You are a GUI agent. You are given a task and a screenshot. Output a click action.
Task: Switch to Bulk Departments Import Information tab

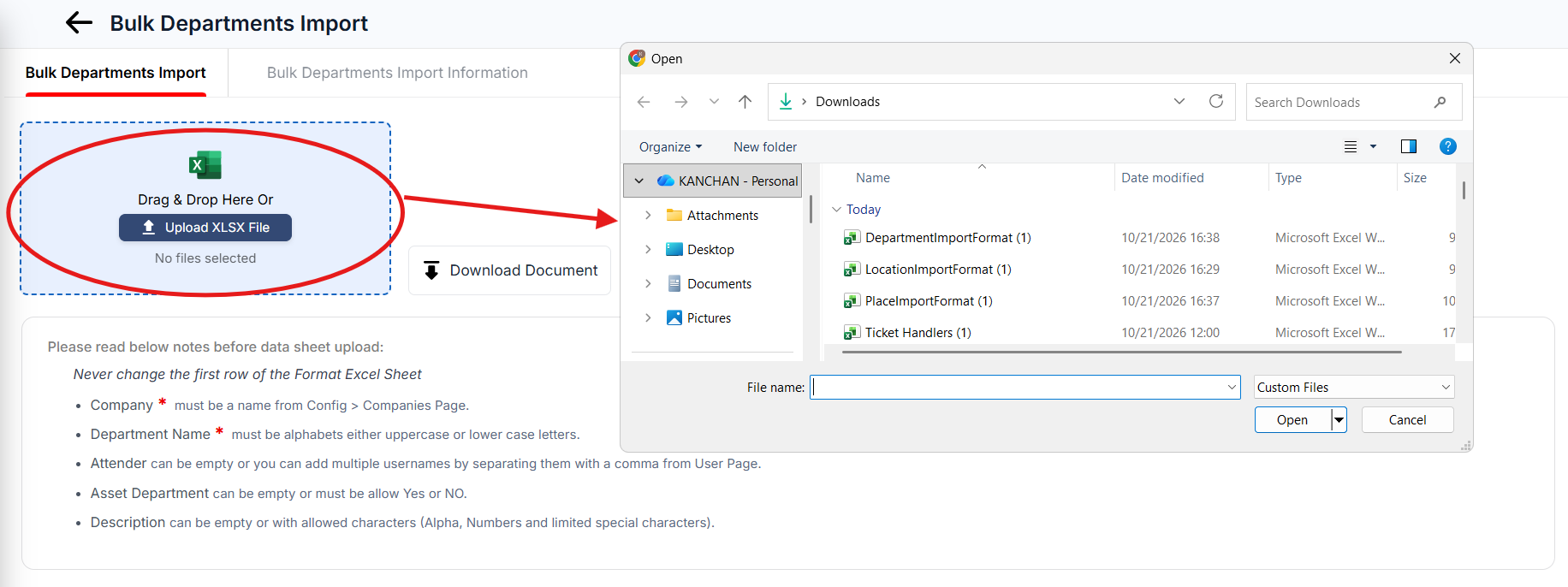tap(397, 73)
